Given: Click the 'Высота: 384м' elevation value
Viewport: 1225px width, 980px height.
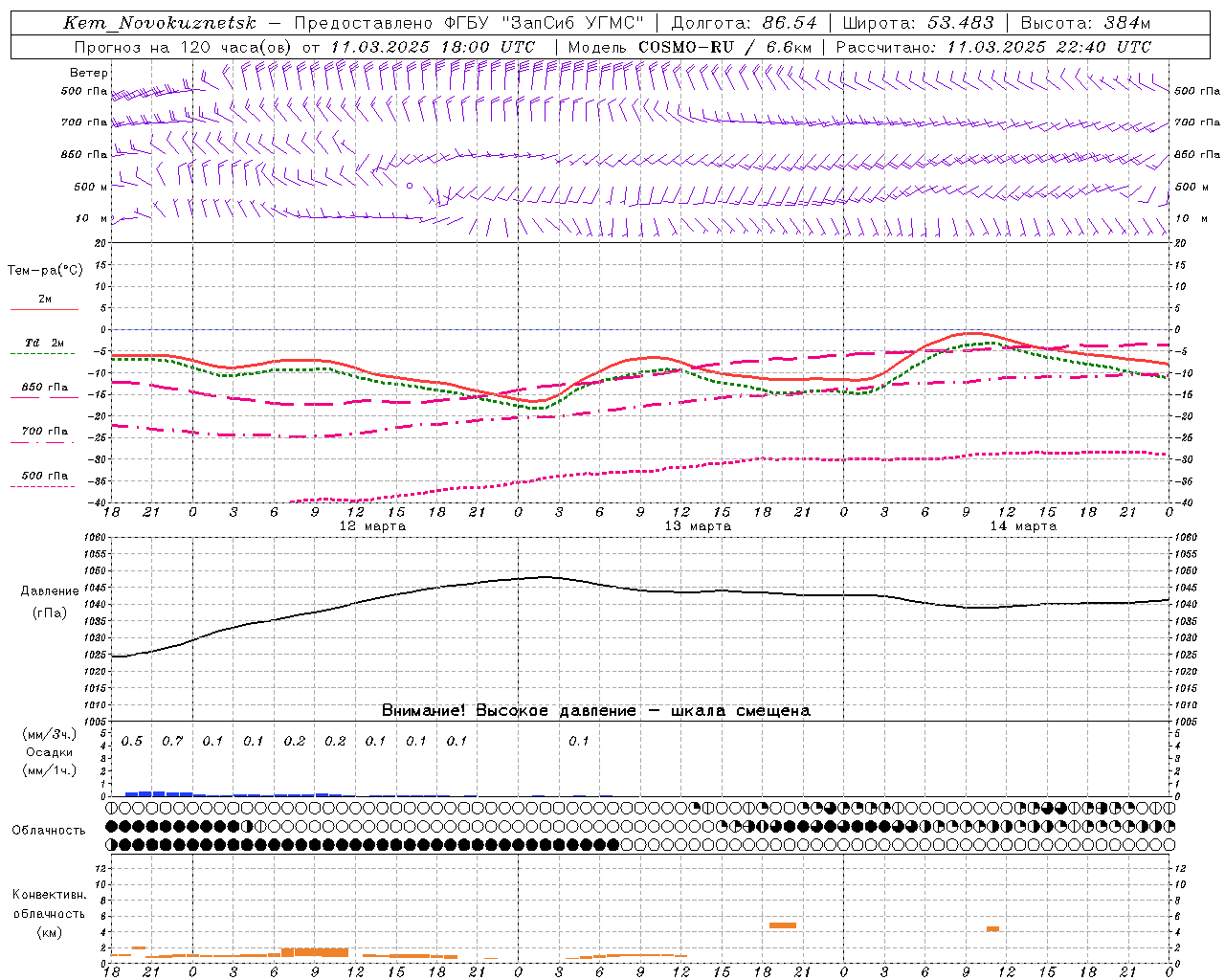Looking at the screenshot, I should pyautogui.click(x=1085, y=23).
